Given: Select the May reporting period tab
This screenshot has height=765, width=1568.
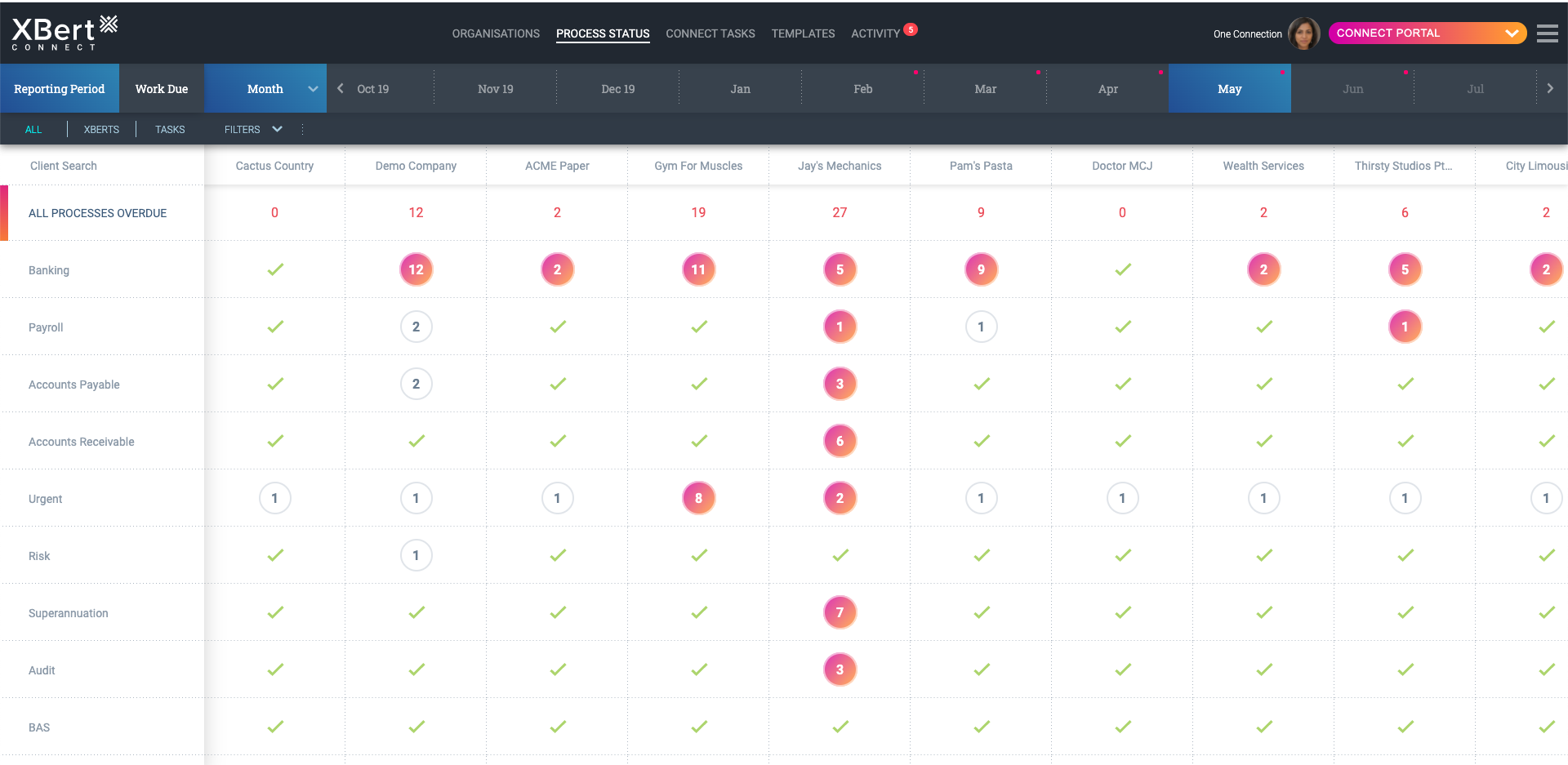Looking at the screenshot, I should pyautogui.click(x=1230, y=88).
